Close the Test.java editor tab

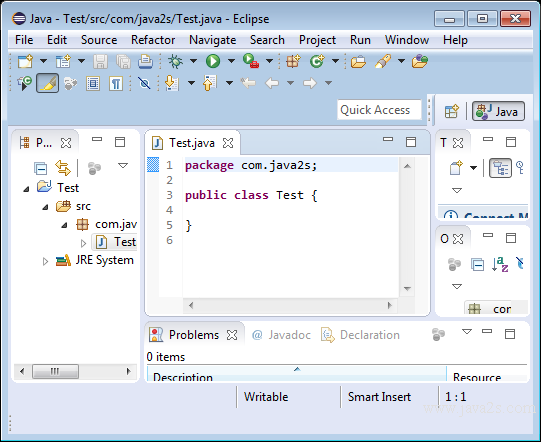[x=228, y=143]
